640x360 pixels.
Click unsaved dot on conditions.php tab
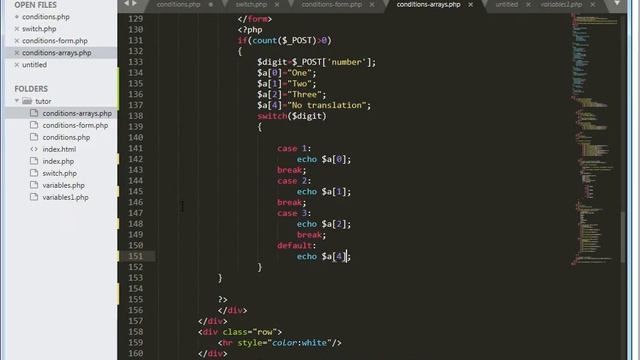211,5
